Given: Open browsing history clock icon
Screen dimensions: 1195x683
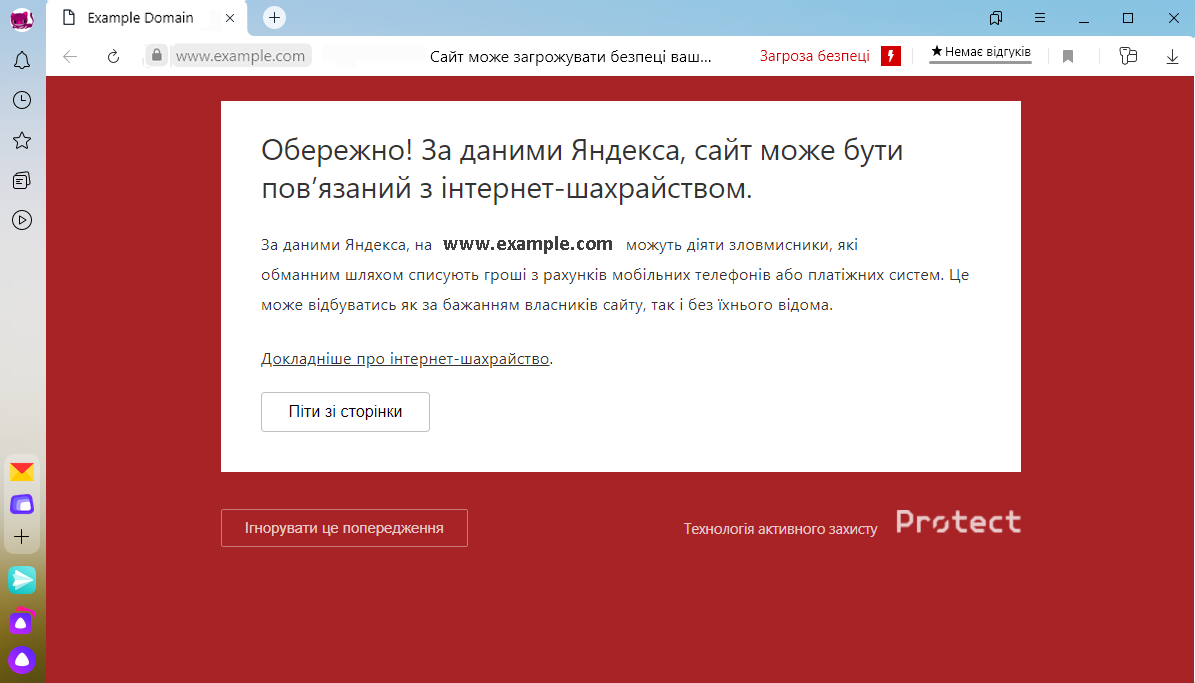Looking at the screenshot, I should click(22, 100).
